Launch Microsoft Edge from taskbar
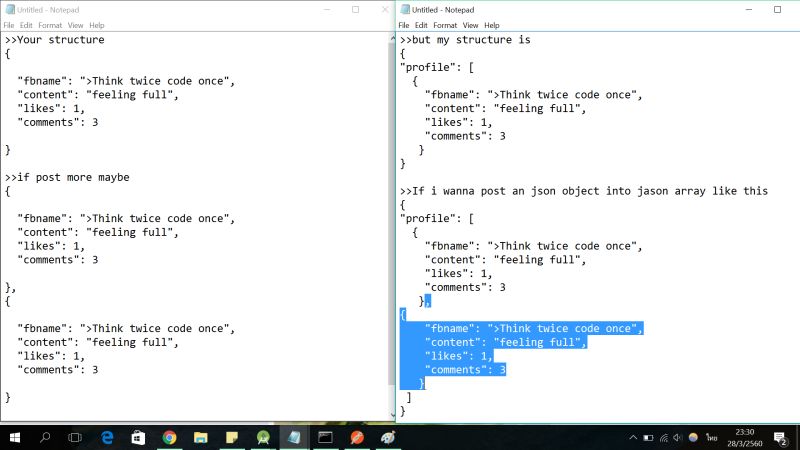This screenshot has width=800, height=450. pyautogui.click(x=107, y=437)
